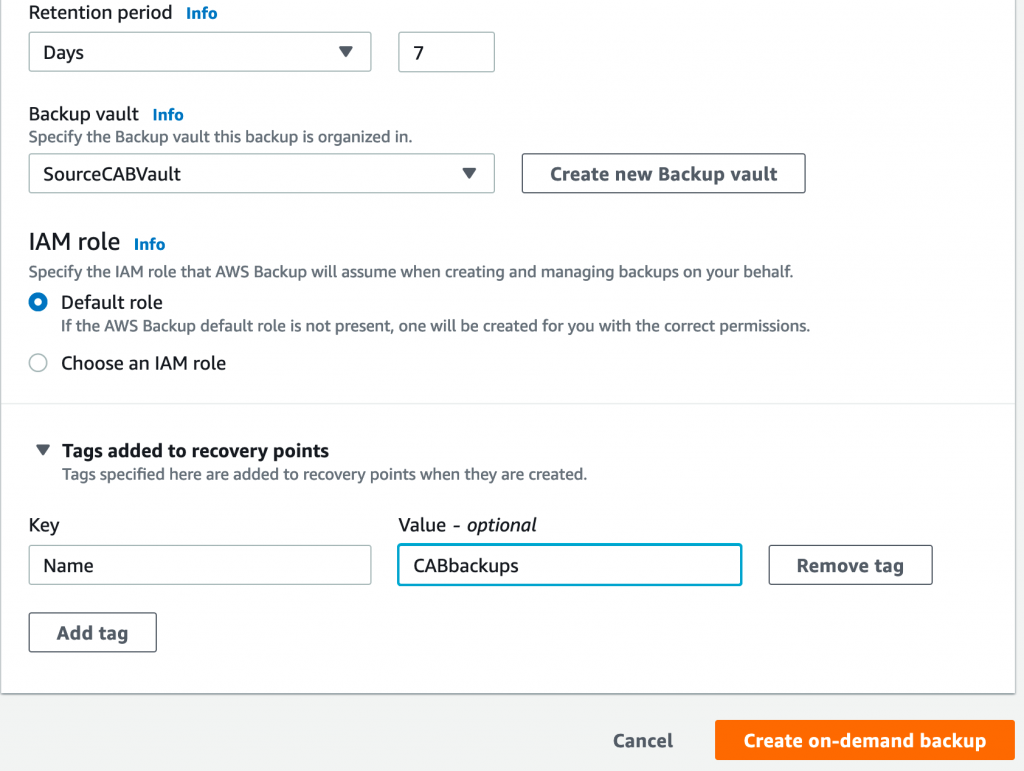Select the Default role radio button
Image resolution: width=1024 pixels, height=771 pixels.
click(37, 302)
